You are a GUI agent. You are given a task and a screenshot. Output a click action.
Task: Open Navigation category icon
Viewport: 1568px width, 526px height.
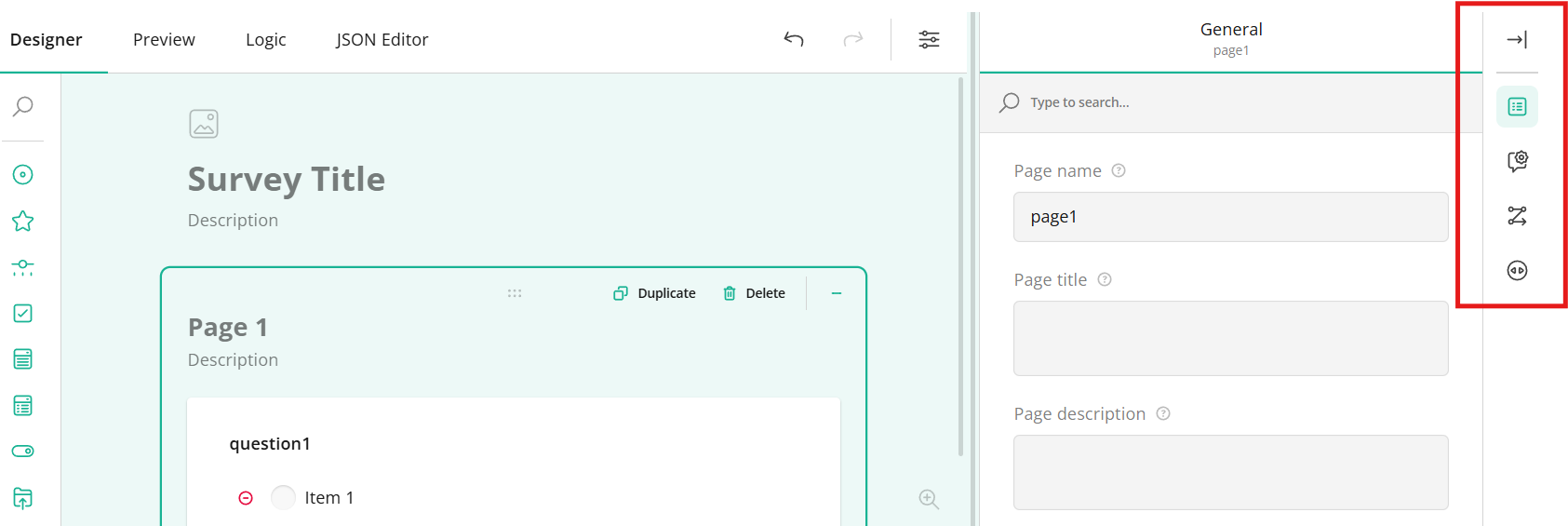pyautogui.click(x=1517, y=271)
